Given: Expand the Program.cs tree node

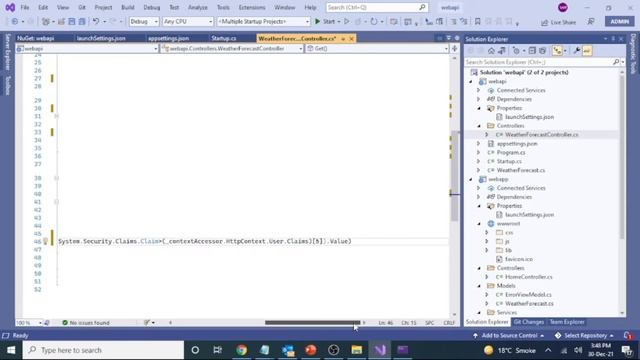Looking at the screenshot, I should [x=479, y=153].
